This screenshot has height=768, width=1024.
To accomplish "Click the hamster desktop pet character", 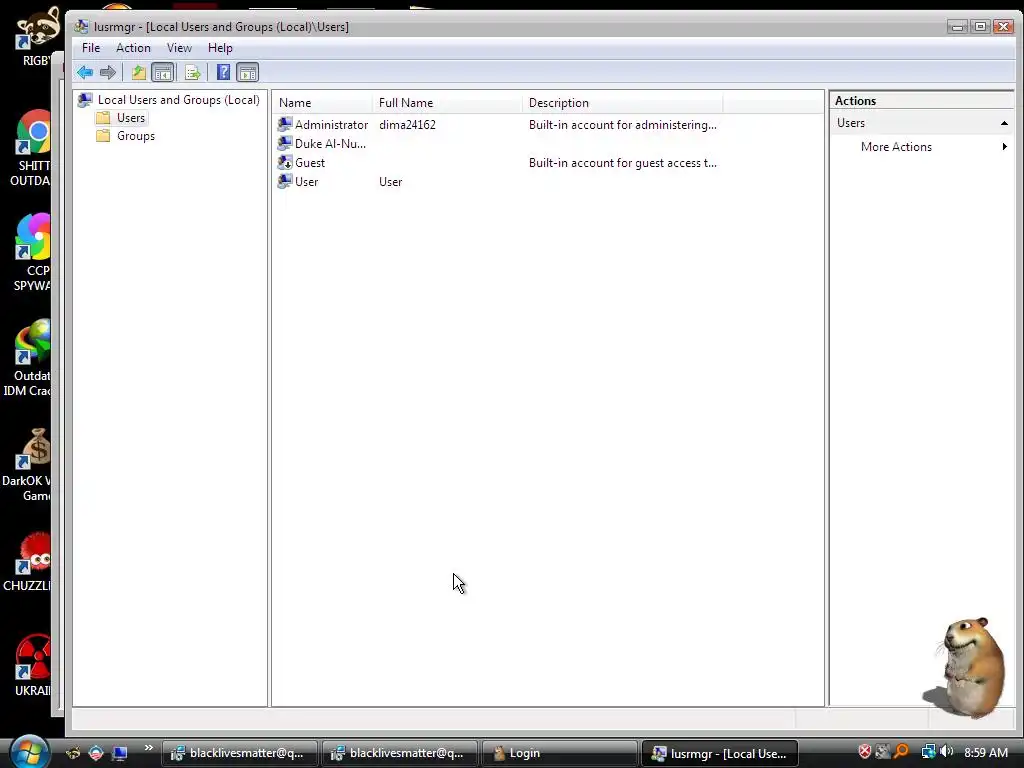I will tap(968, 666).
